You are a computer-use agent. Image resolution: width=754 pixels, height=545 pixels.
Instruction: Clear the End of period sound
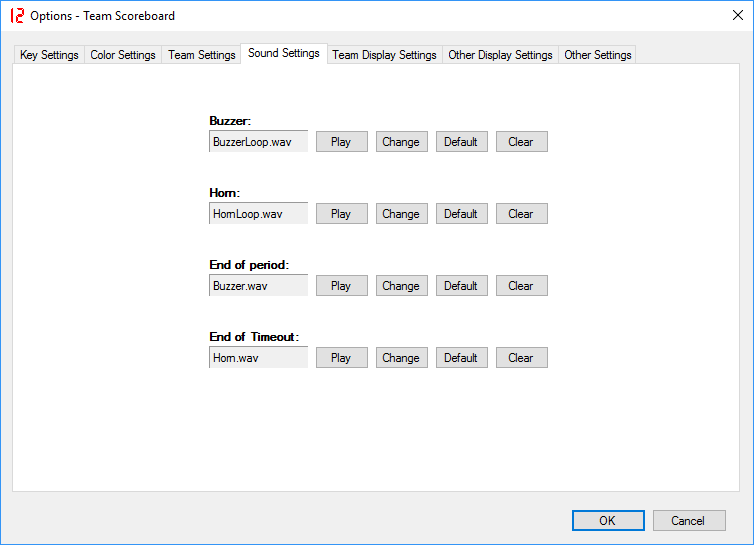521,286
